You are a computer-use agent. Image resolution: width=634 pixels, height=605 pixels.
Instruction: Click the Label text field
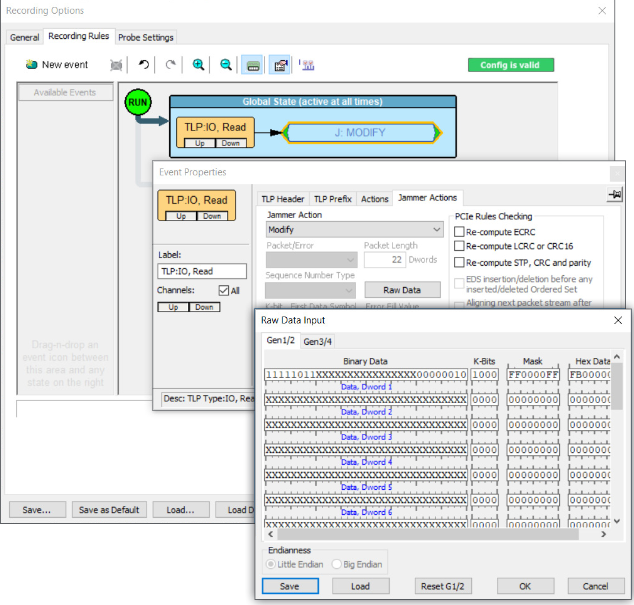point(202,271)
